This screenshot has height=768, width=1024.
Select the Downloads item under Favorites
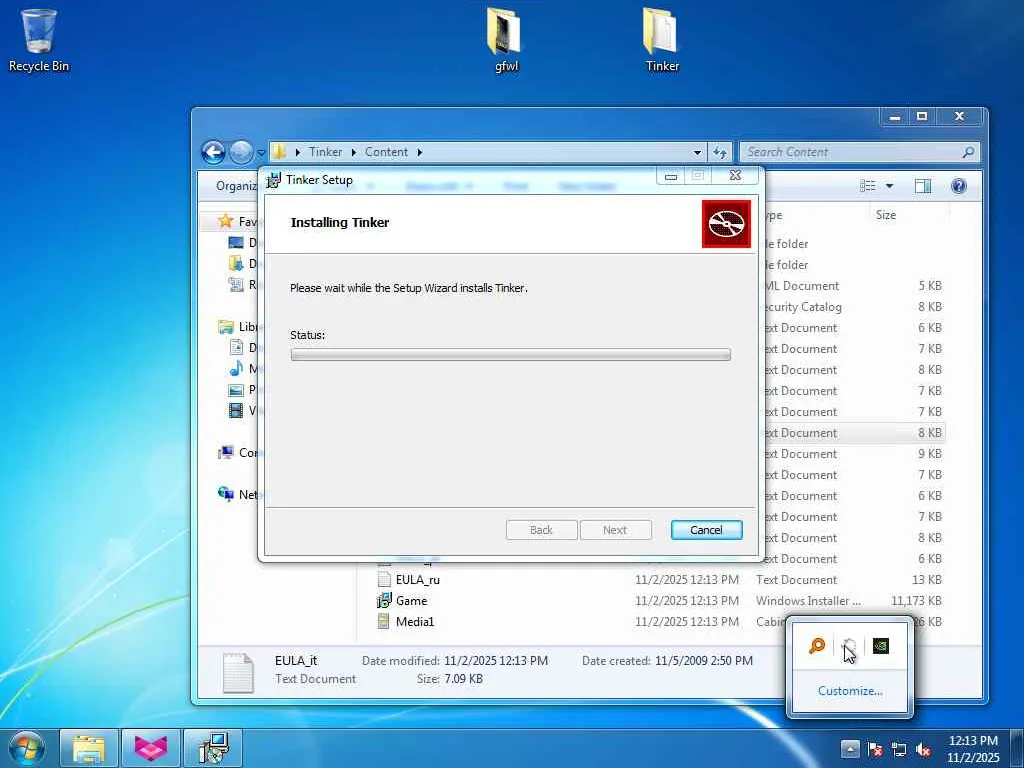coord(236,264)
